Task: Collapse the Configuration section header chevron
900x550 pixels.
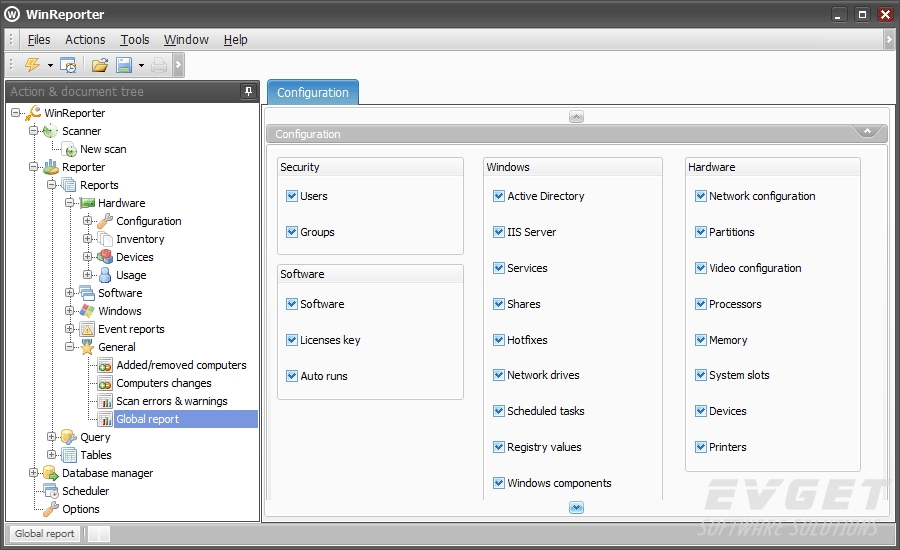Action: (x=867, y=131)
